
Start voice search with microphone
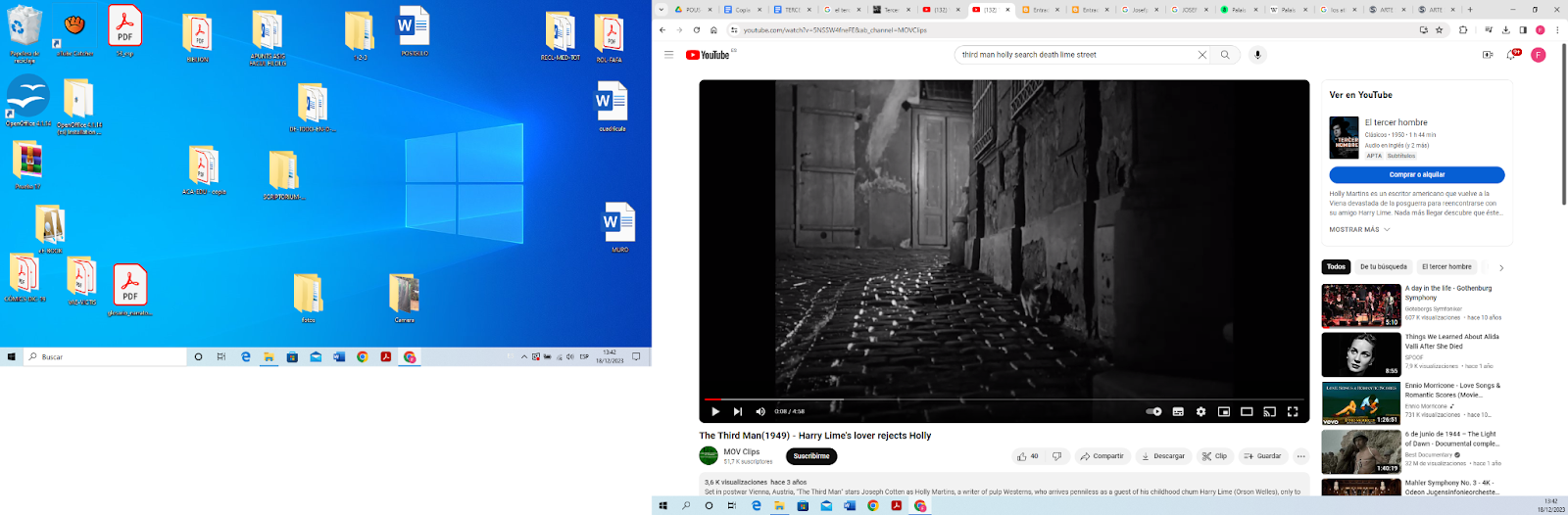coord(1257,55)
